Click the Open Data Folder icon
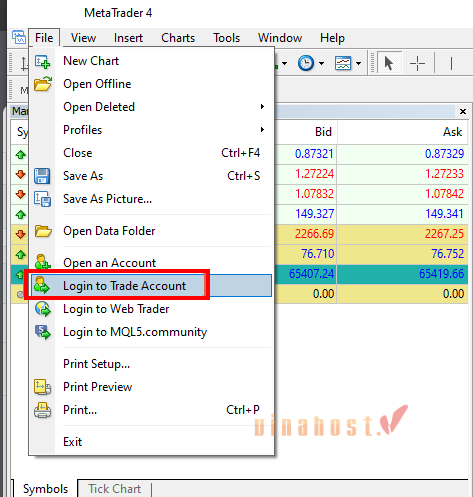This screenshot has height=497, width=473. click(43, 231)
